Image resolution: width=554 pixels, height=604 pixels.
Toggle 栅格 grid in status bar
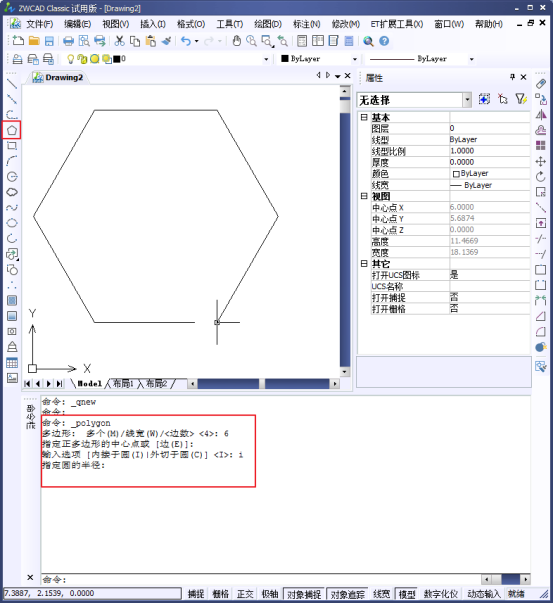coord(220,594)
